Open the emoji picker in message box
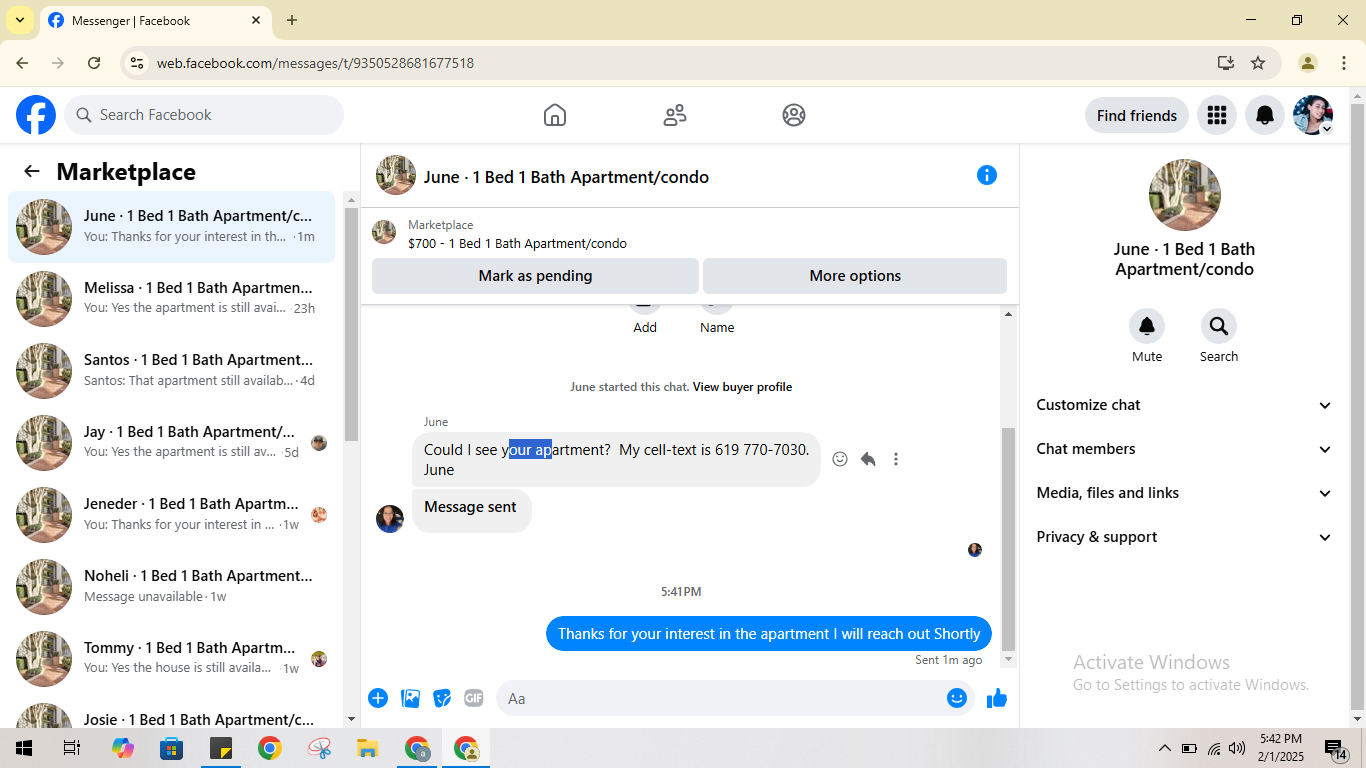Viewport: 1366px width, 768px height. pyautogui.click(x=957, y=698)
